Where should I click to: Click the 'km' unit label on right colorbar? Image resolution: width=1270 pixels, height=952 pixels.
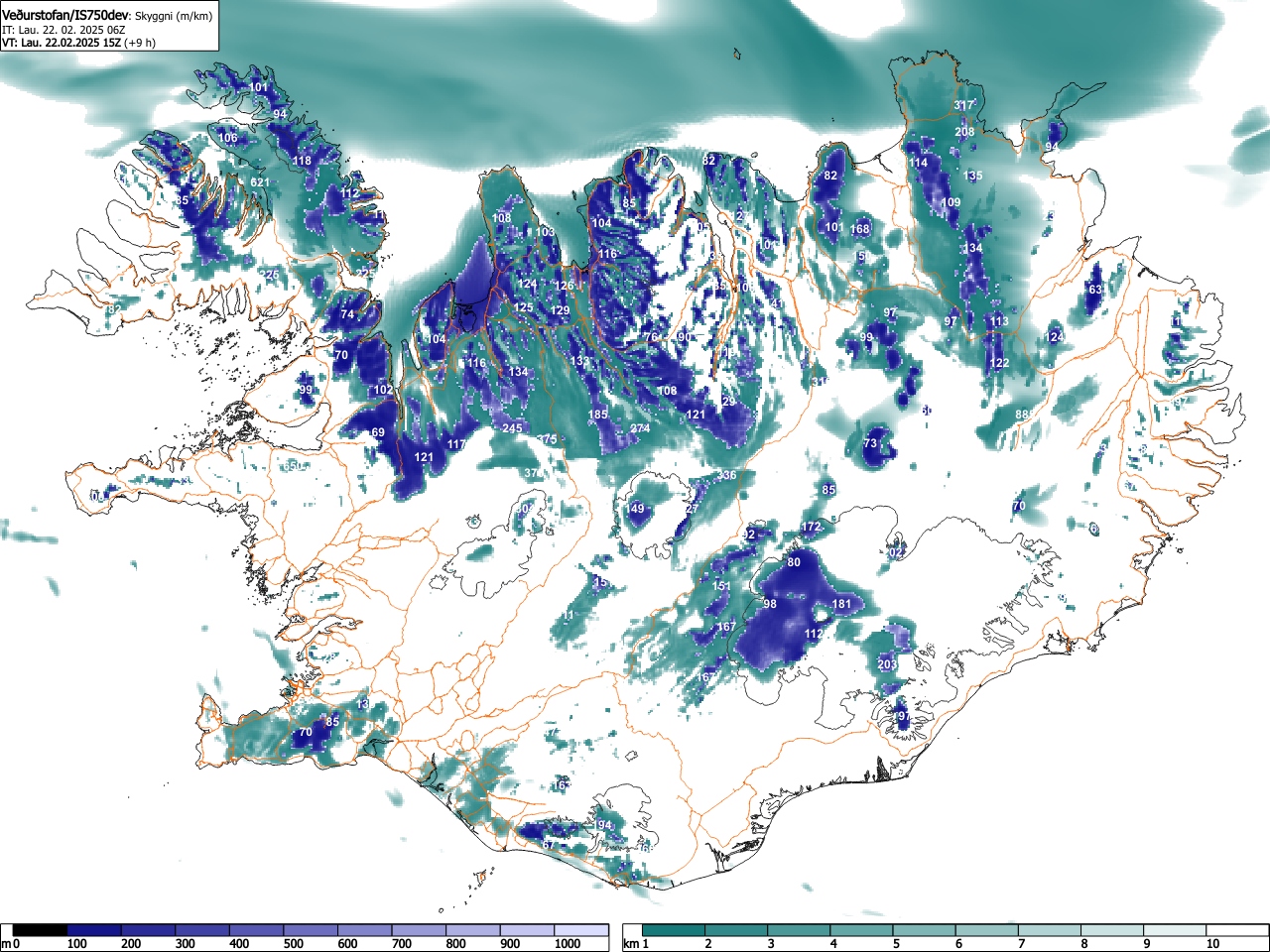[x=630, y=944]
